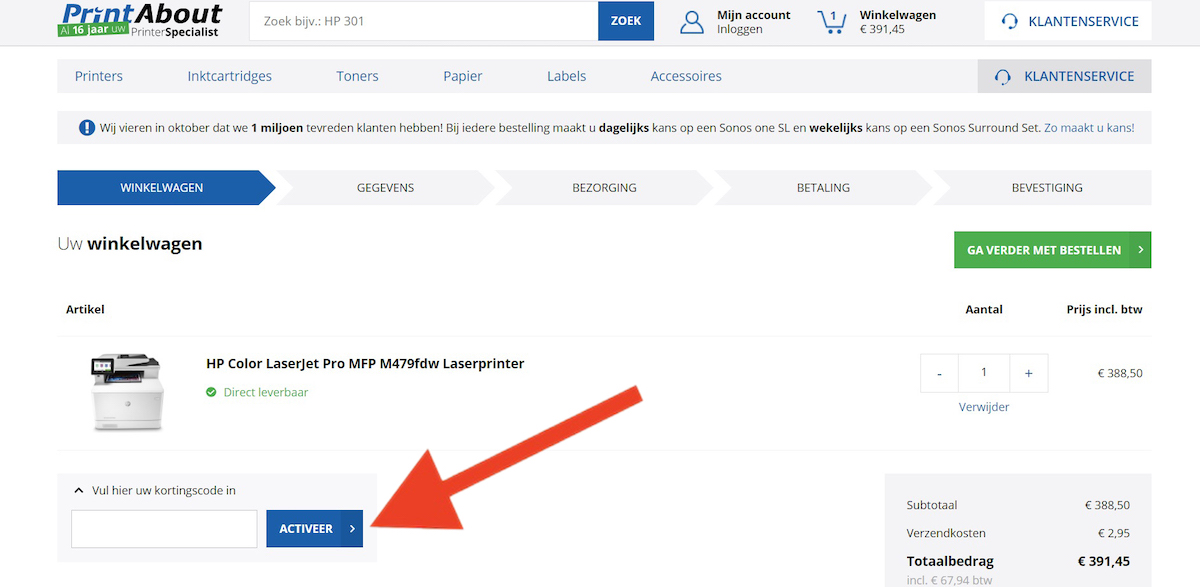This screenshot has height=587, width=1200.
Task: Open the Toners menu
Action: pos(357,76)
